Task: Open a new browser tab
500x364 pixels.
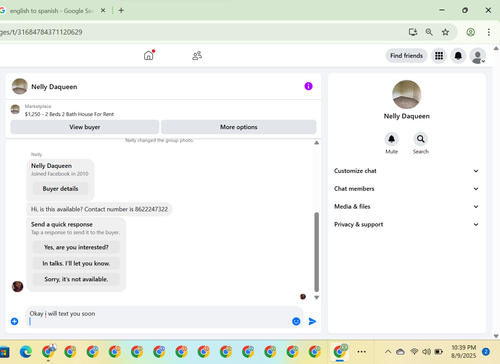Action: click(x=121, y=11)
